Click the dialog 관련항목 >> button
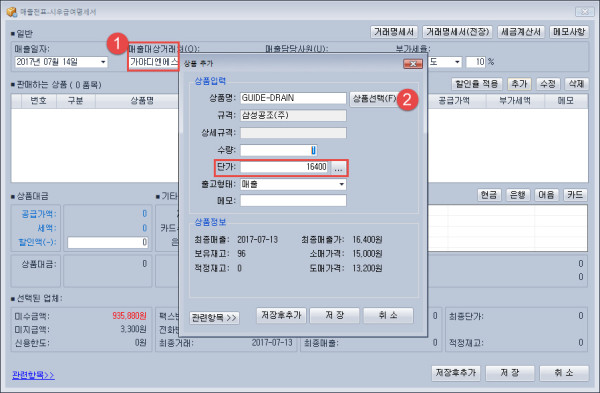The image size is (600, 393). coord(214,318)
